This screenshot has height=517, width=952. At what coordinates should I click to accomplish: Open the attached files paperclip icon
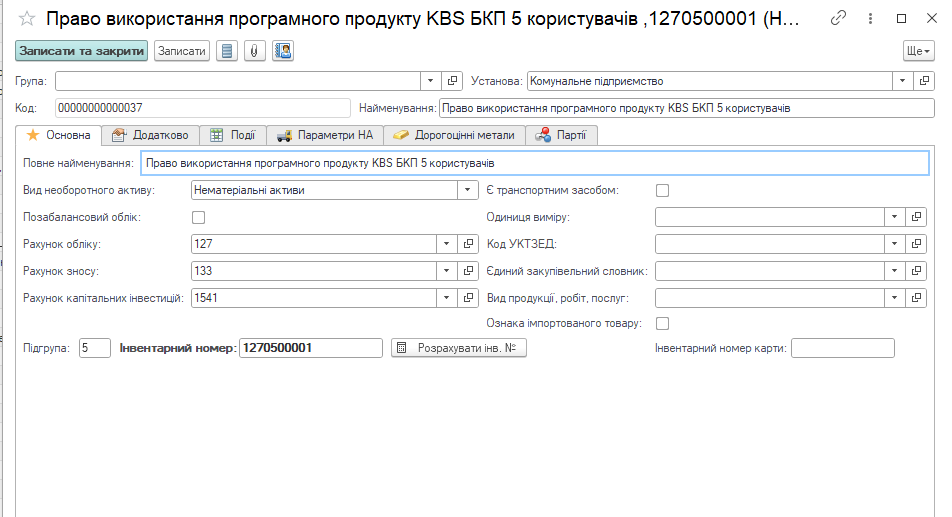[255, 51]
